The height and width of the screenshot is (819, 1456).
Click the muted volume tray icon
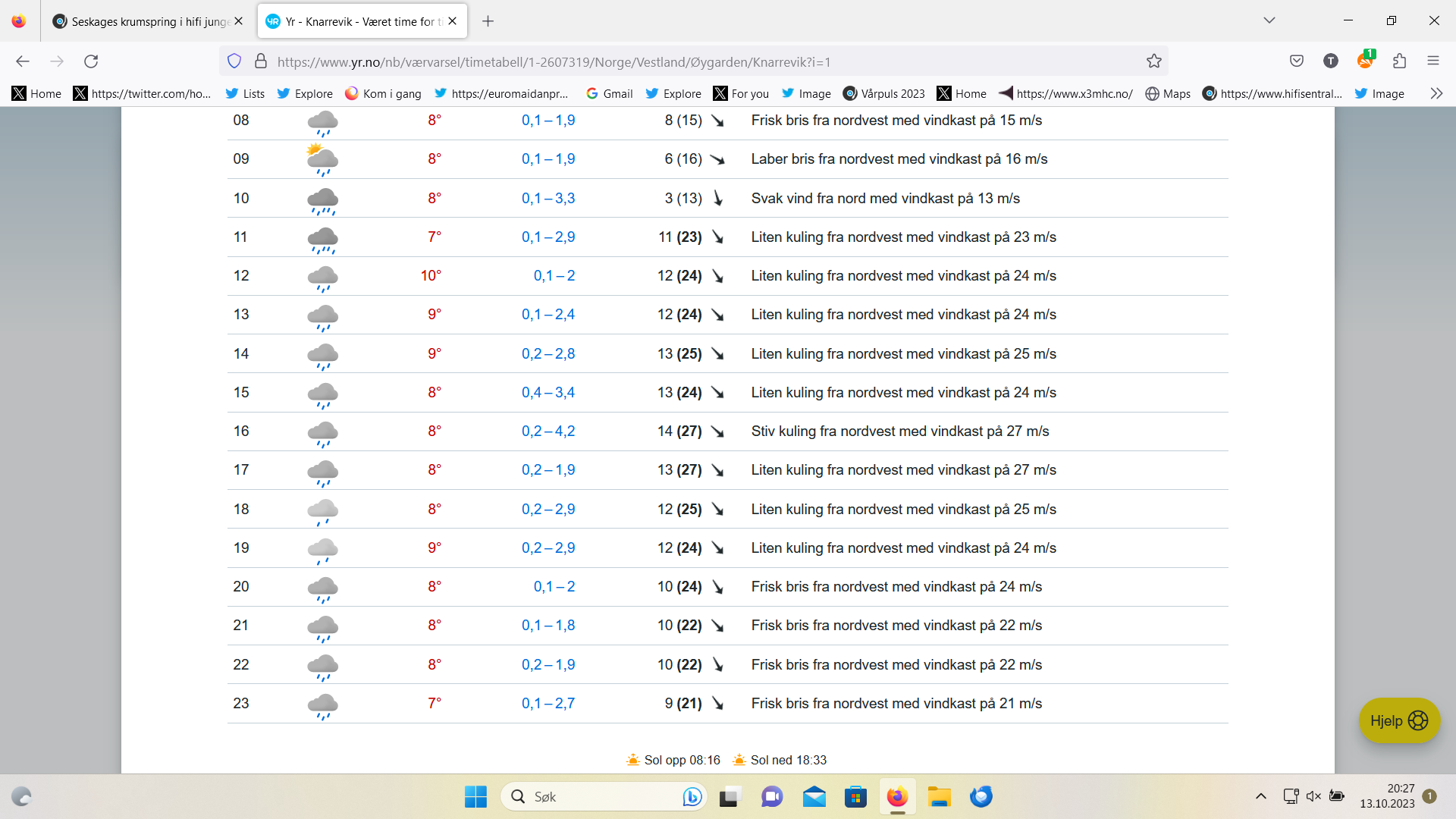pos(1313,796)
